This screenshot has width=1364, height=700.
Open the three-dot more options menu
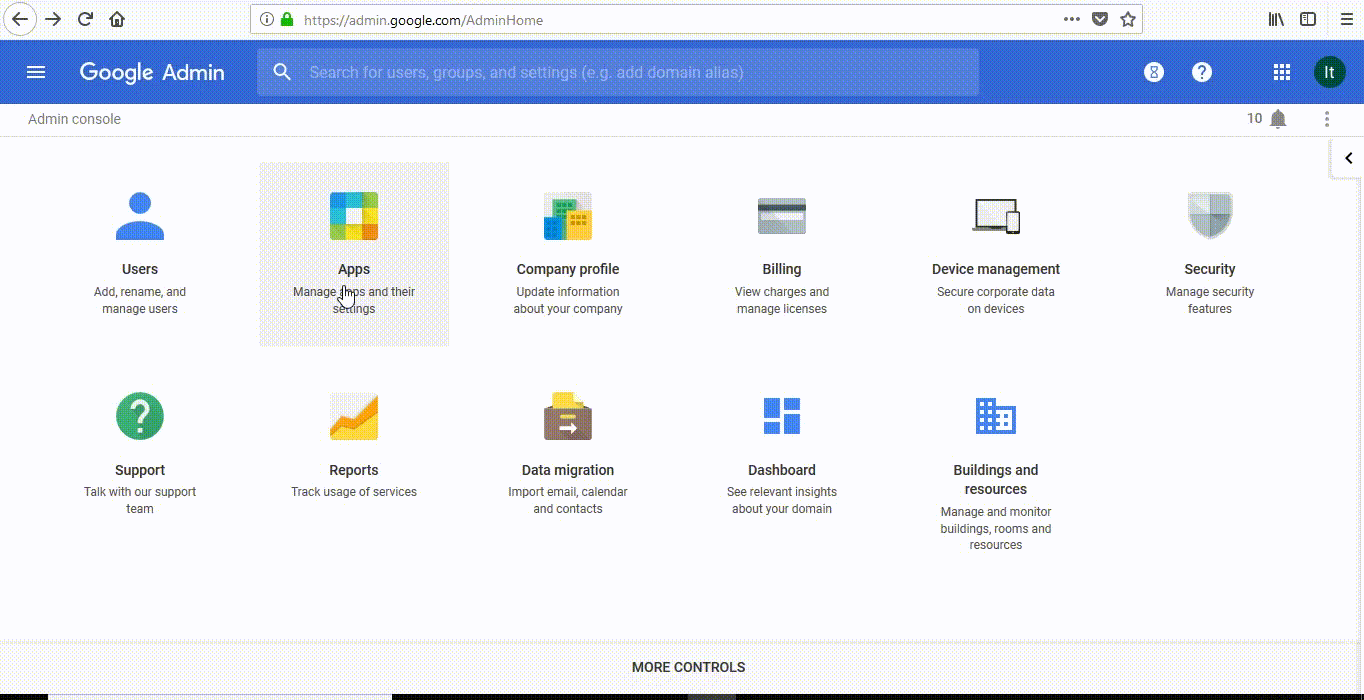[x=1327, y=119]
